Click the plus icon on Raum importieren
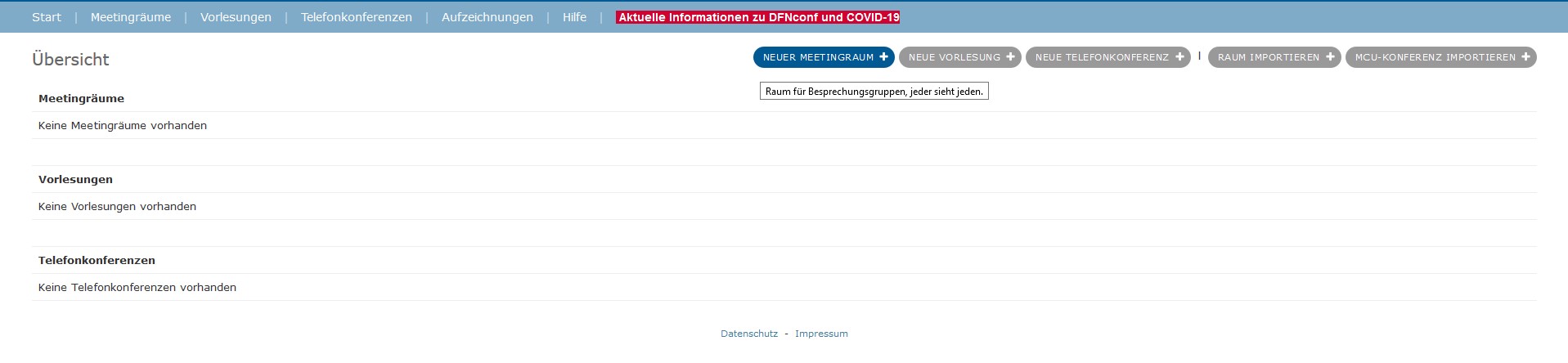This screenshot has height=363, width=1568. [1330, 57]
